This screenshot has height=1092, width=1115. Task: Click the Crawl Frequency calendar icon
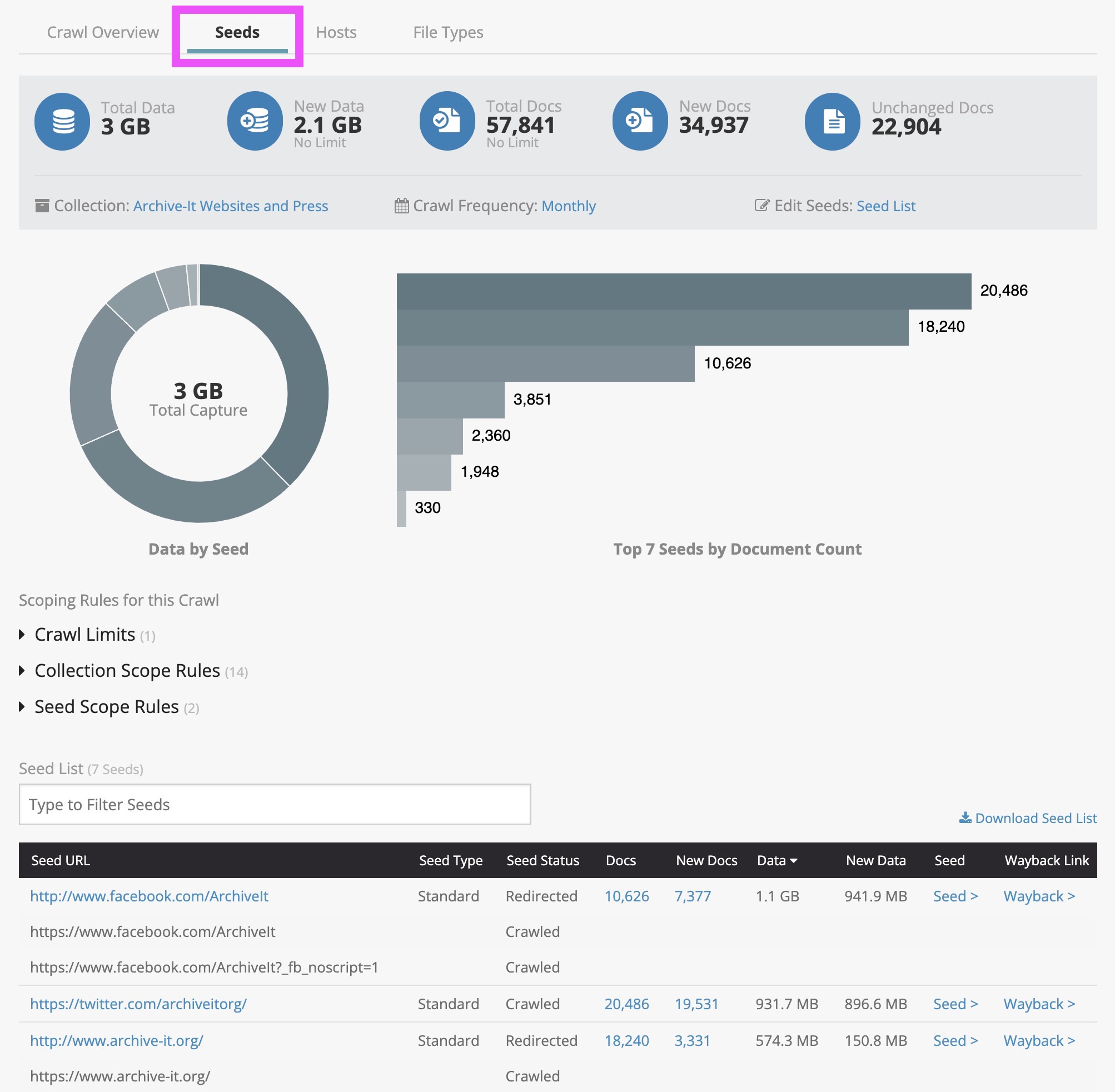(x=401, y=206)
